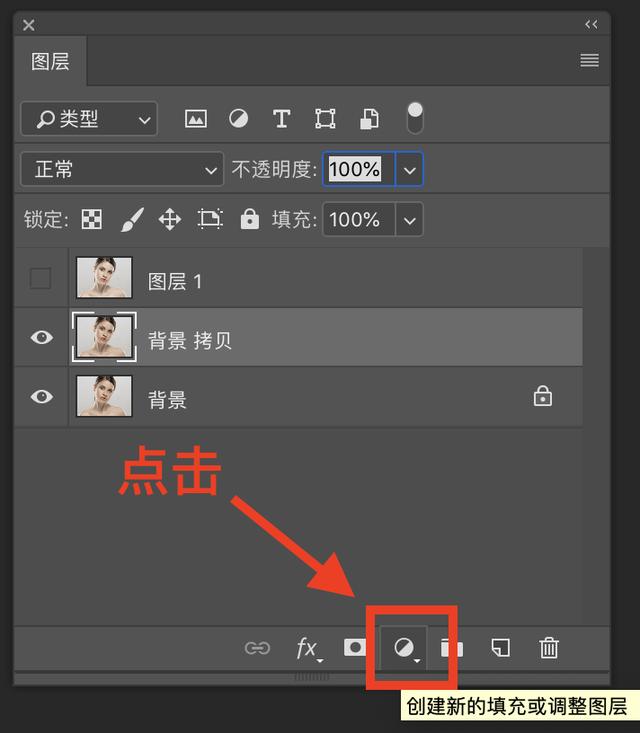Add a layer mask
Image resolution: width=640 pixels, height=733 pixels.
355,648
